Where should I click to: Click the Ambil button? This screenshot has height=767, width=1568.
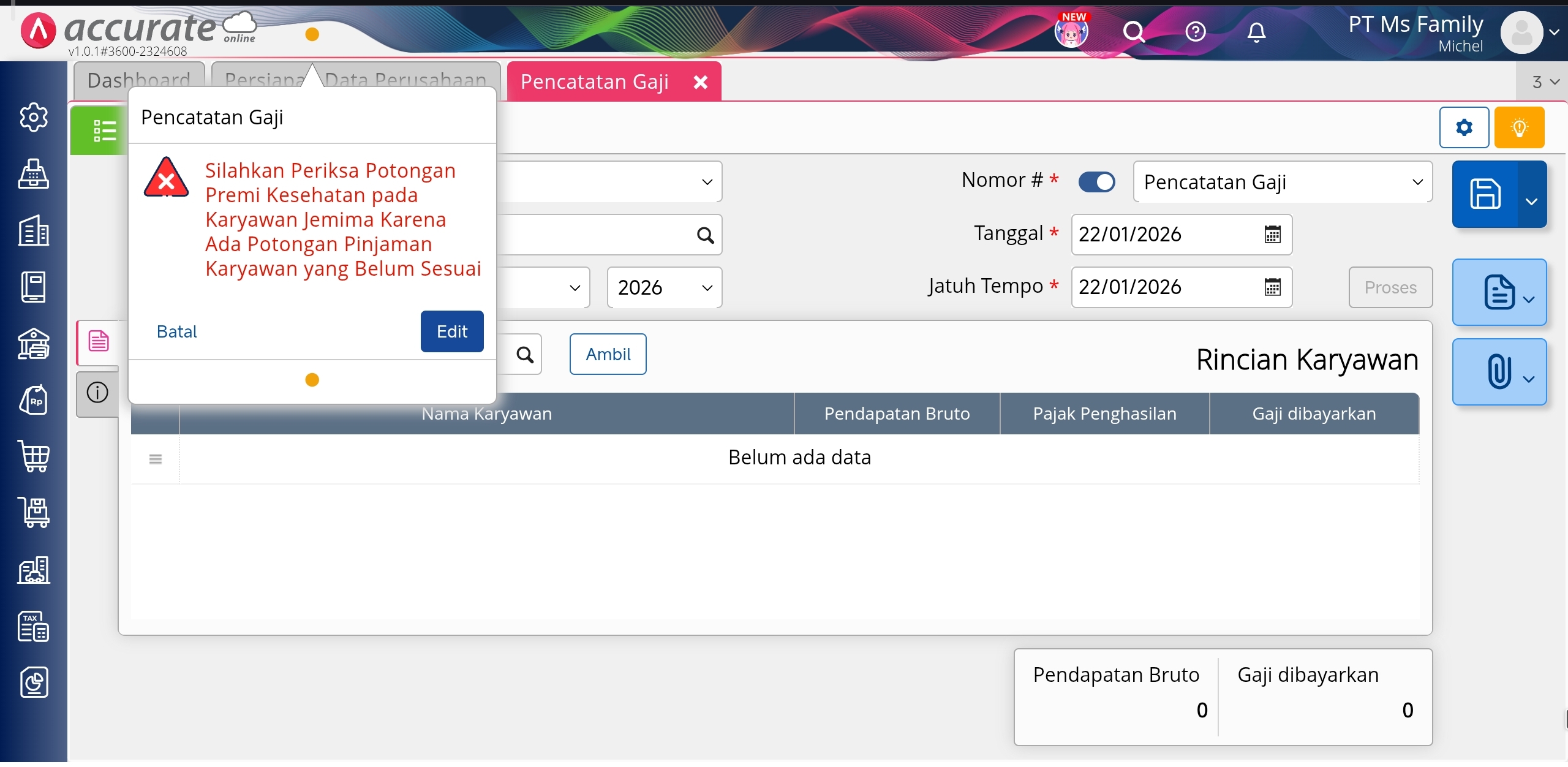[608, 354]
